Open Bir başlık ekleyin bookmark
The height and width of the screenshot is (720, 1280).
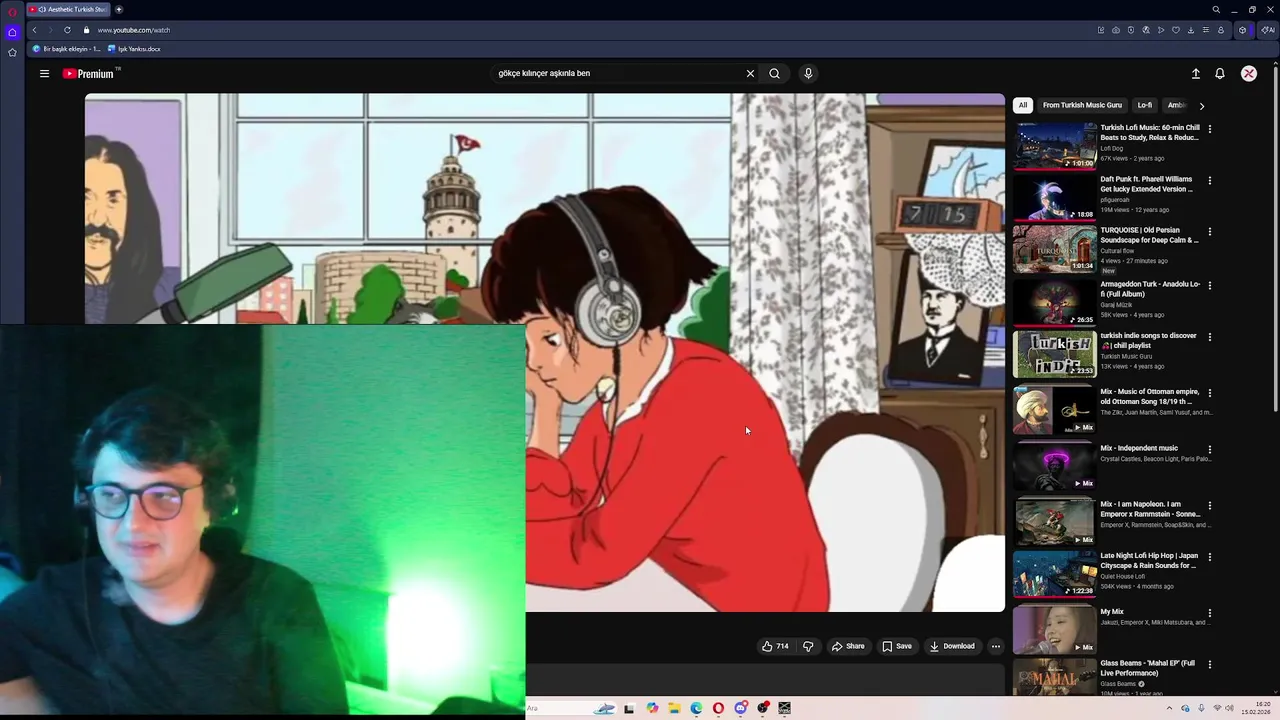66,49
